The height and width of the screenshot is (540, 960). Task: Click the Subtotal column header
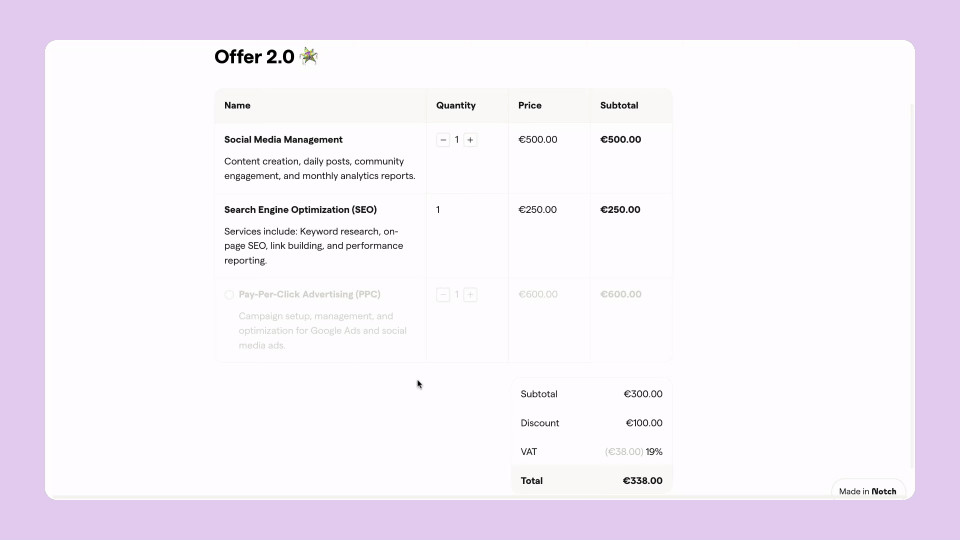tap(619, 105)
